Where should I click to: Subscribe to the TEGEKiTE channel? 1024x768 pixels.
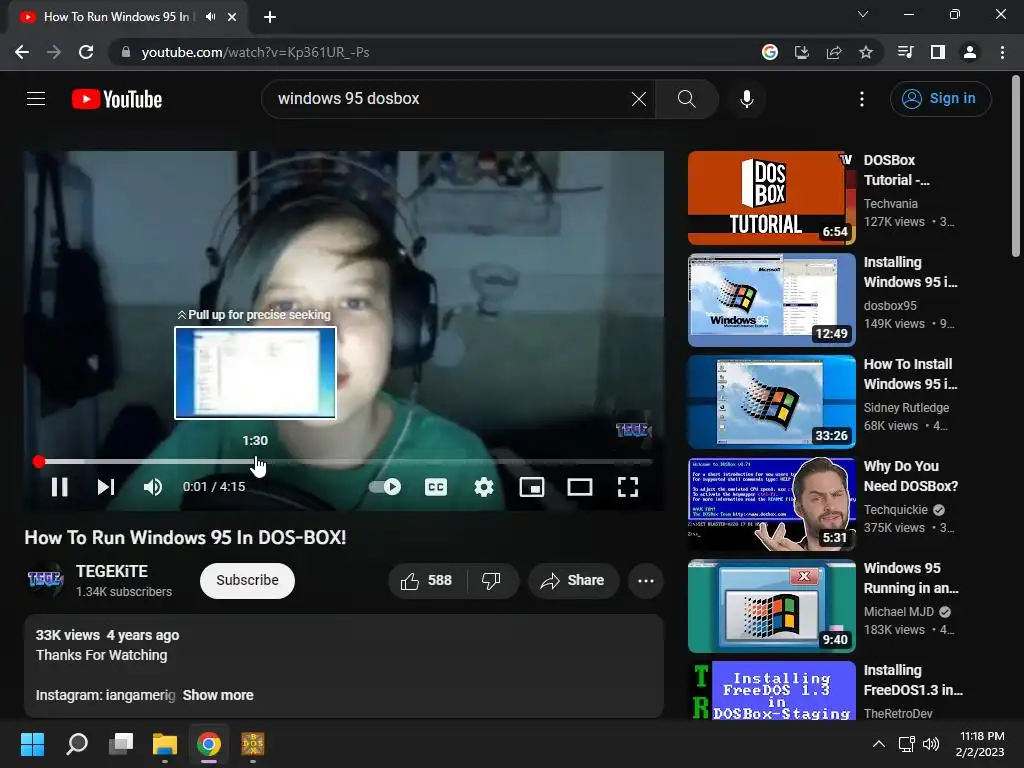[x=247, y=580]
